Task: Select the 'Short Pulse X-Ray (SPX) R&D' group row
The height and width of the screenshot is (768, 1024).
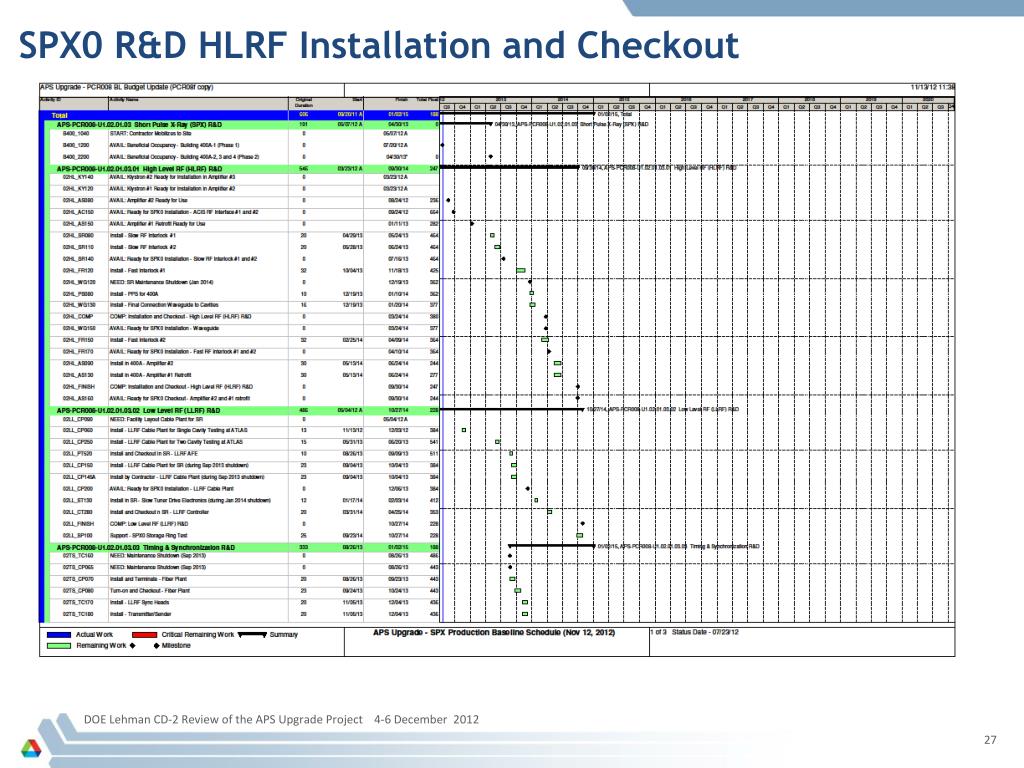Action: [245, 124]
